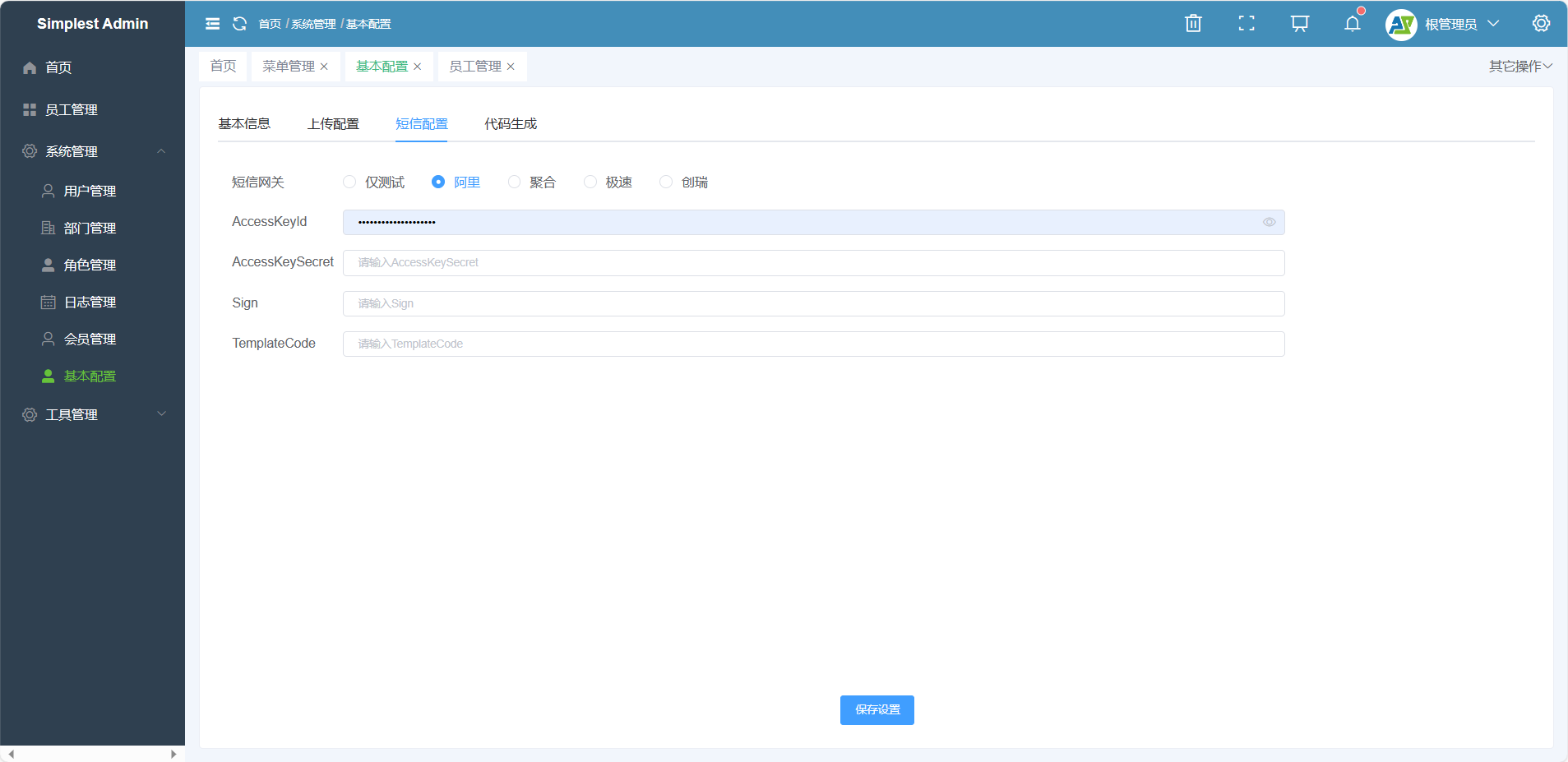Image resolution: width=1568 pixels, height=762 pixels.
Task: Choose the 创瑞 gateway radio button
Action: coord(666,182)
